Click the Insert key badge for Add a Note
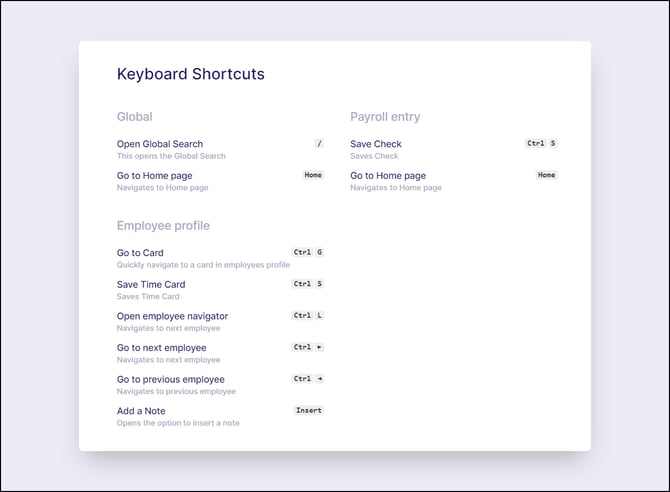This screenshot has width=670, height=492. click(x=309, y=410)
